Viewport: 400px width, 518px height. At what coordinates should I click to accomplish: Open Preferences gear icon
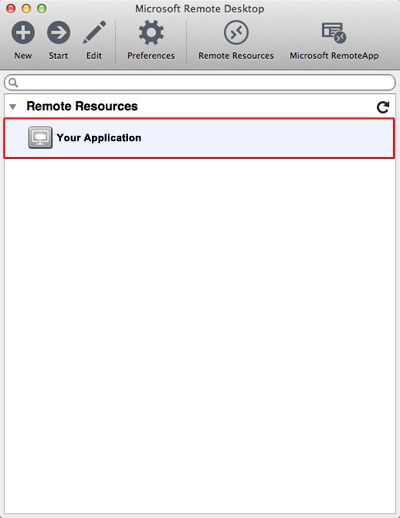click(151, 33)
